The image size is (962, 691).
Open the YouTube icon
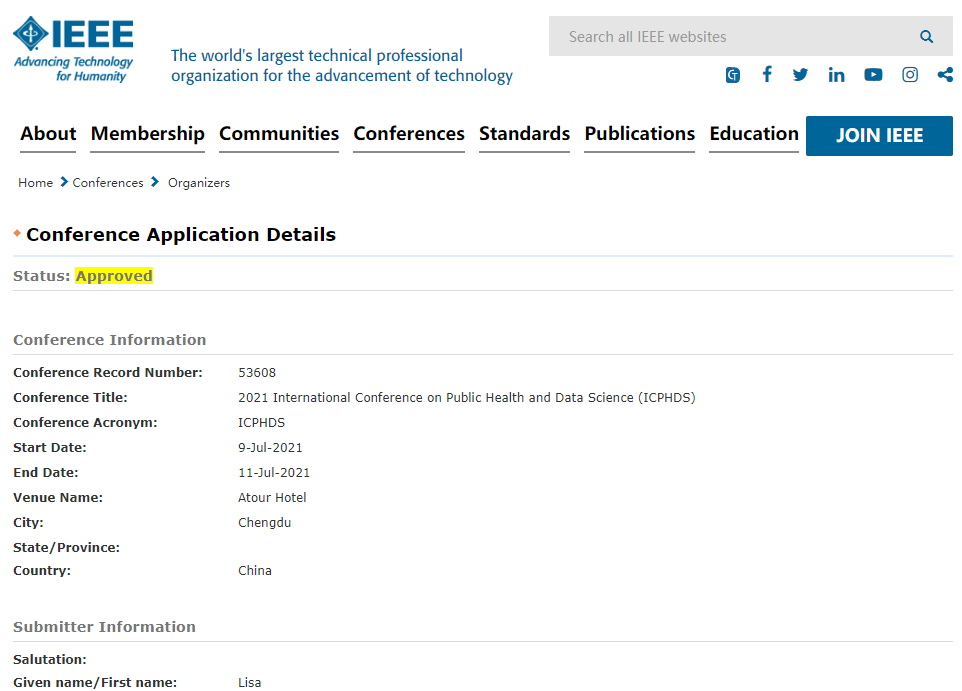click(873, 75)
